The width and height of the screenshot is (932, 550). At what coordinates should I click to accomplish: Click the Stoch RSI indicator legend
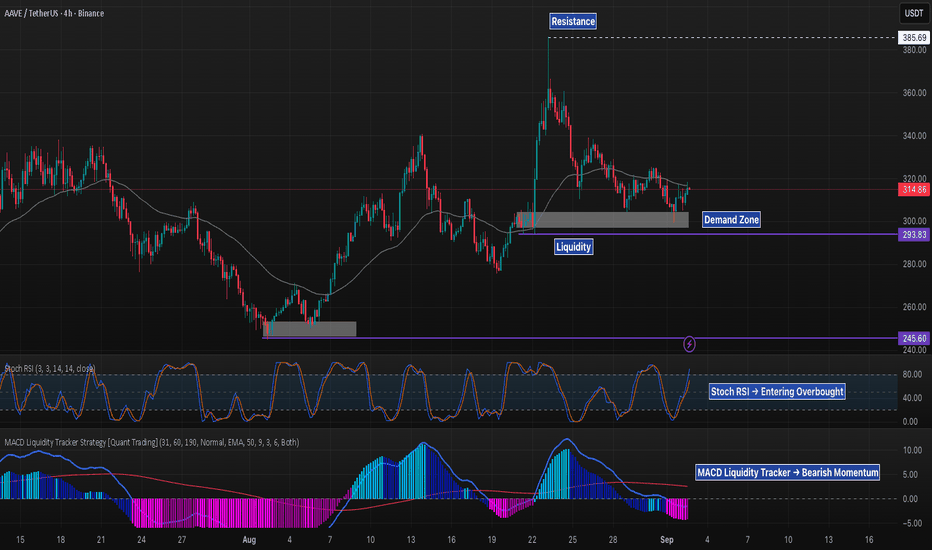pyautogui.click(x=49, y=369)
